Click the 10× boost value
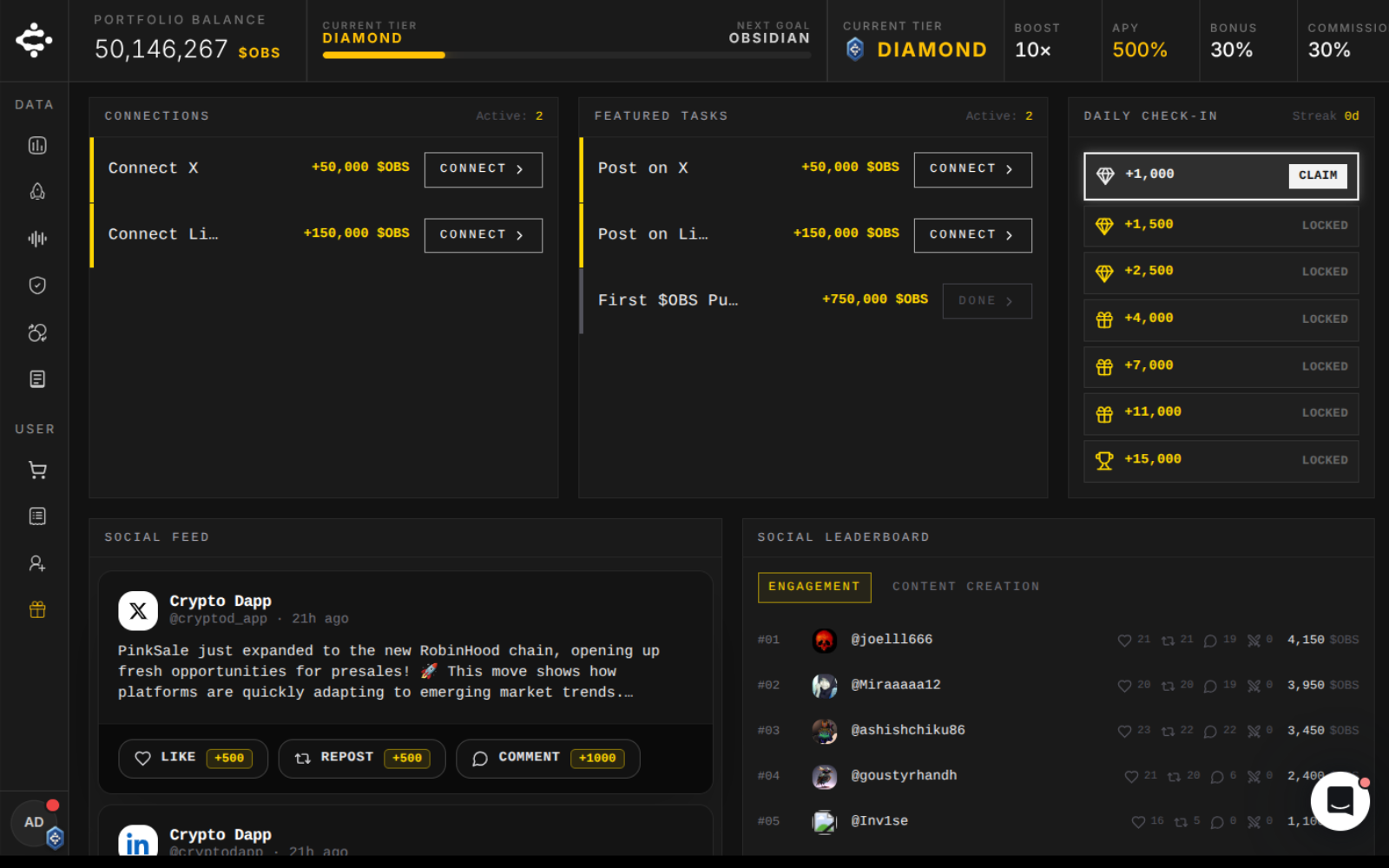 pos(1032,50)
